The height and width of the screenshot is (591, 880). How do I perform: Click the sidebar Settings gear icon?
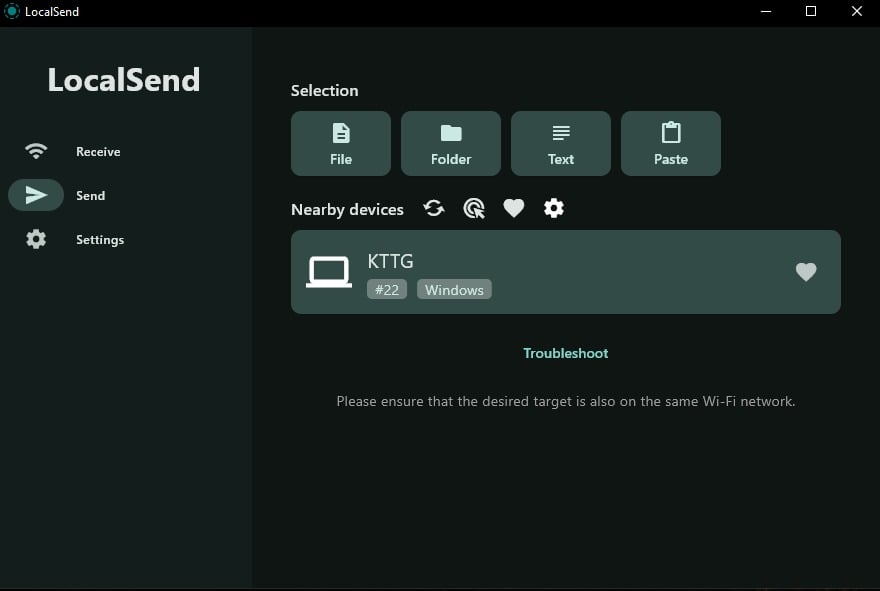point(36,239)
